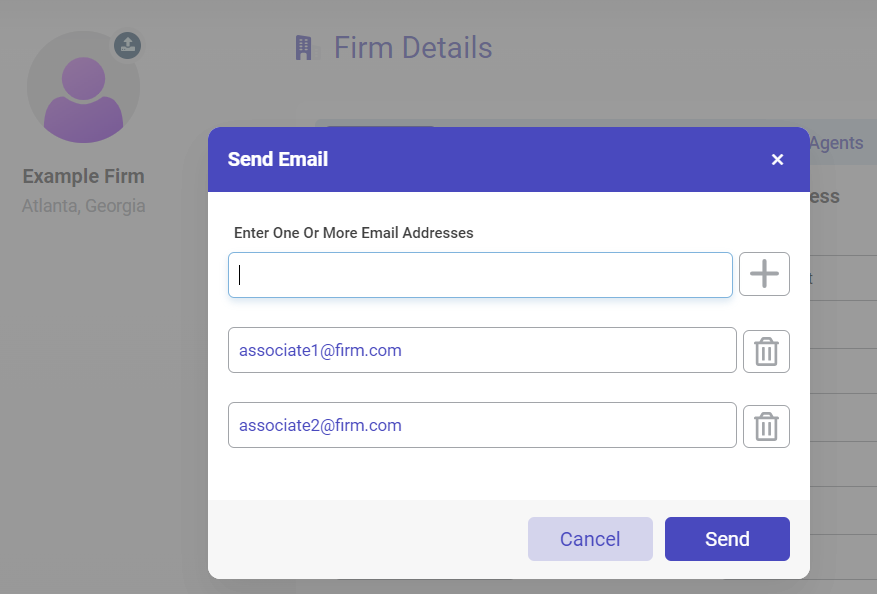Focus the empty email address input
The image size is (877, 594).
(x=480, y=275)
